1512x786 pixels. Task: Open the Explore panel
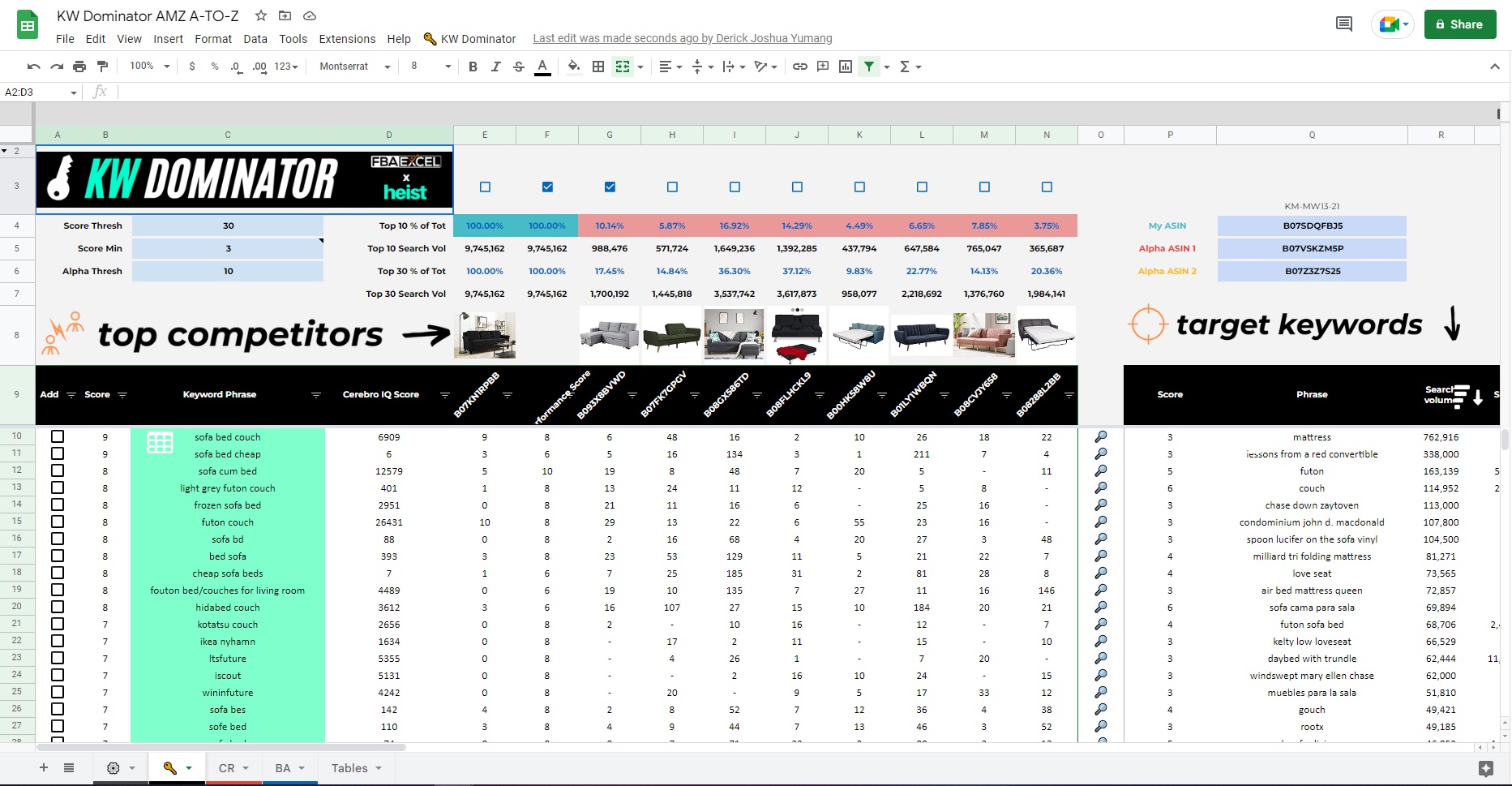click(1486, 768)
